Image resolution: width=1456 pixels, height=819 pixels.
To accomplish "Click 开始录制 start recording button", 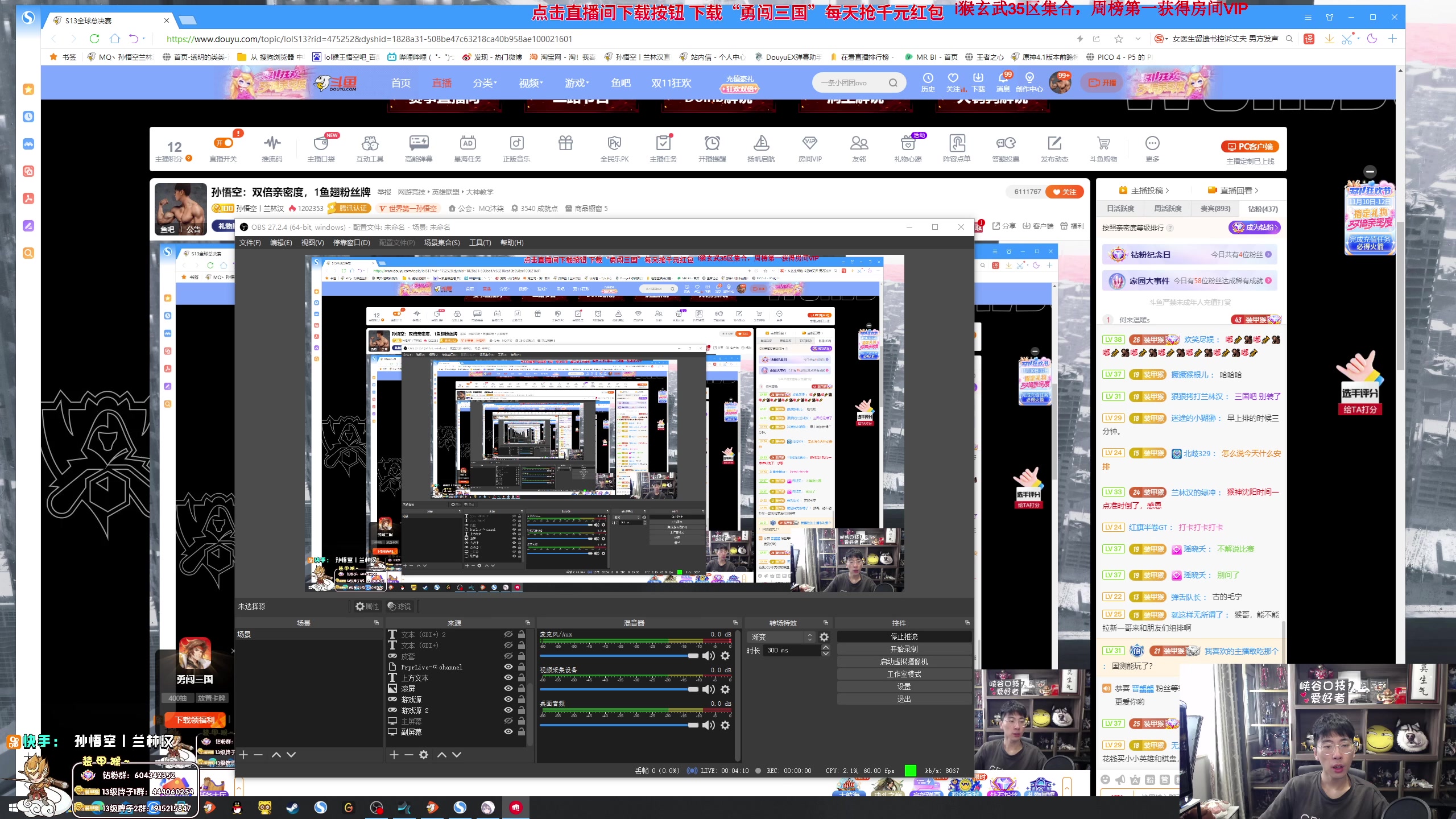I will (x=904, y=649).
